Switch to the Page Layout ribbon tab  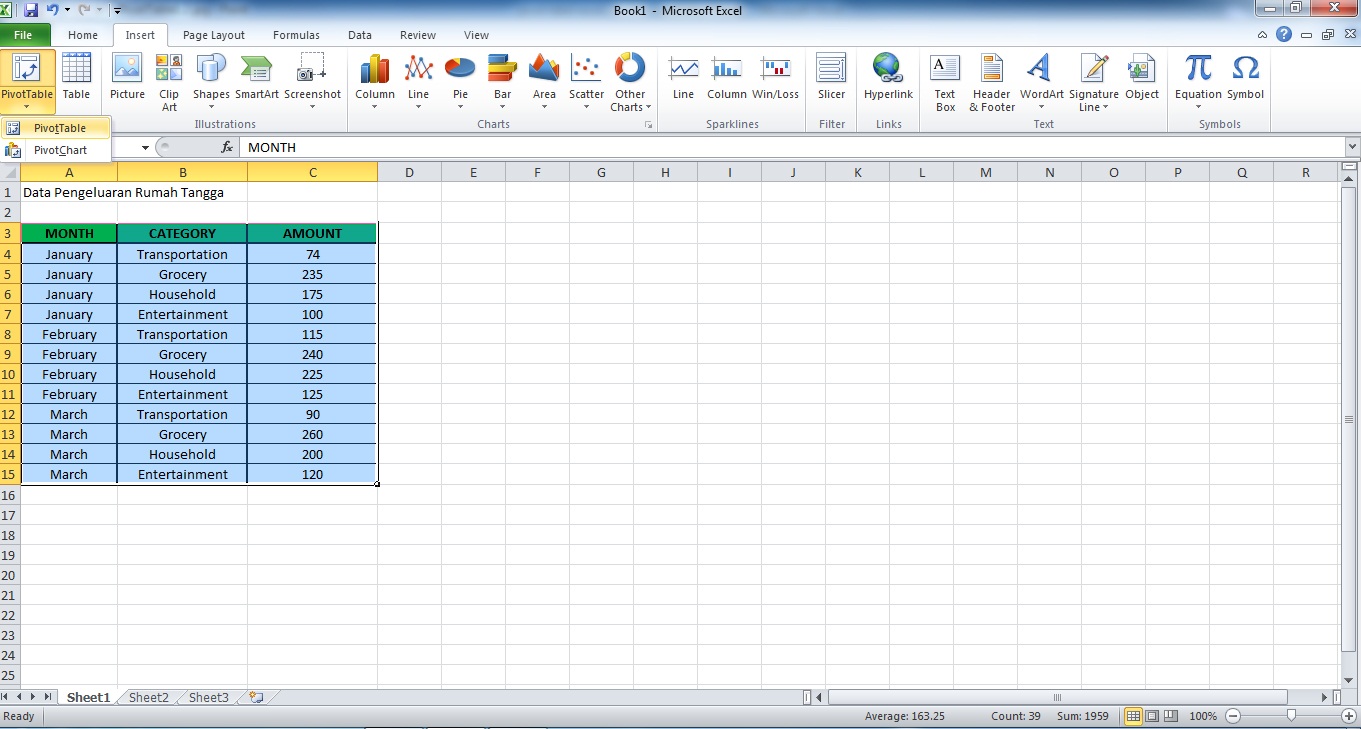point(213,34)
